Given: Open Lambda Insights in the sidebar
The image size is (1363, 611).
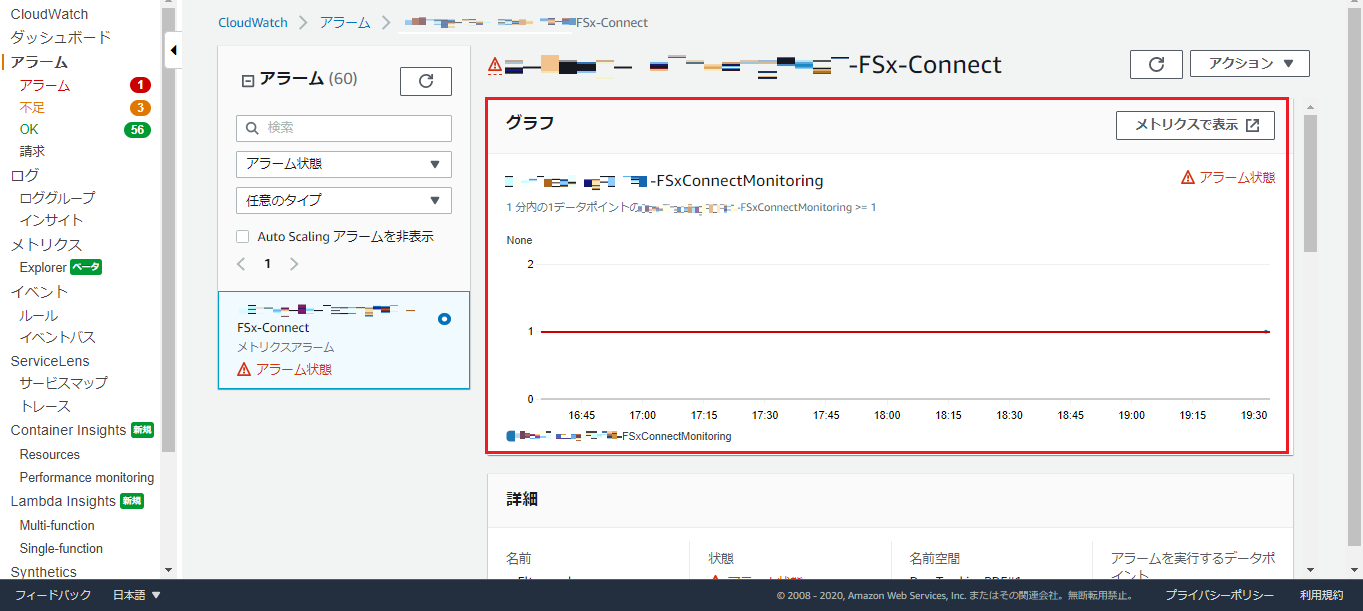Looking at the screenshot, I should [x=63, y=501].
